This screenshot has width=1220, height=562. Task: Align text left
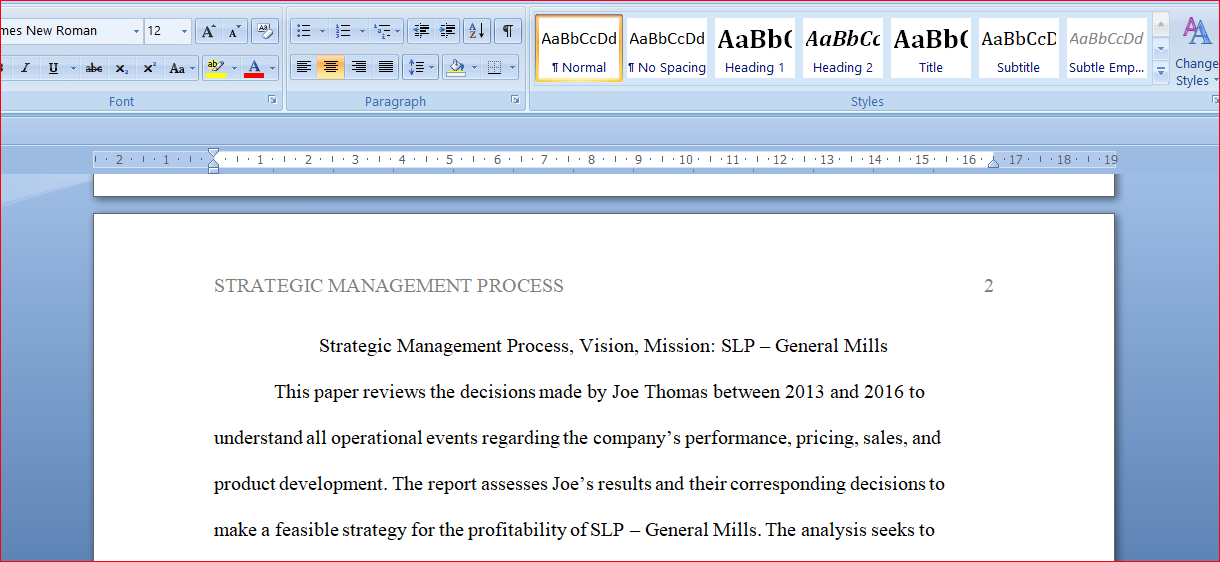(304, 68)
